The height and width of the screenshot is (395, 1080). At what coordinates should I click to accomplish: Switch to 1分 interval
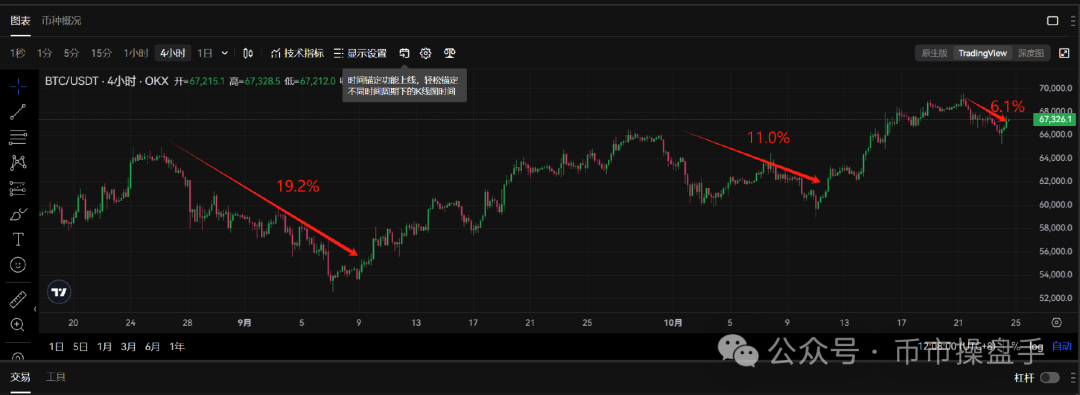click(45, 53)
